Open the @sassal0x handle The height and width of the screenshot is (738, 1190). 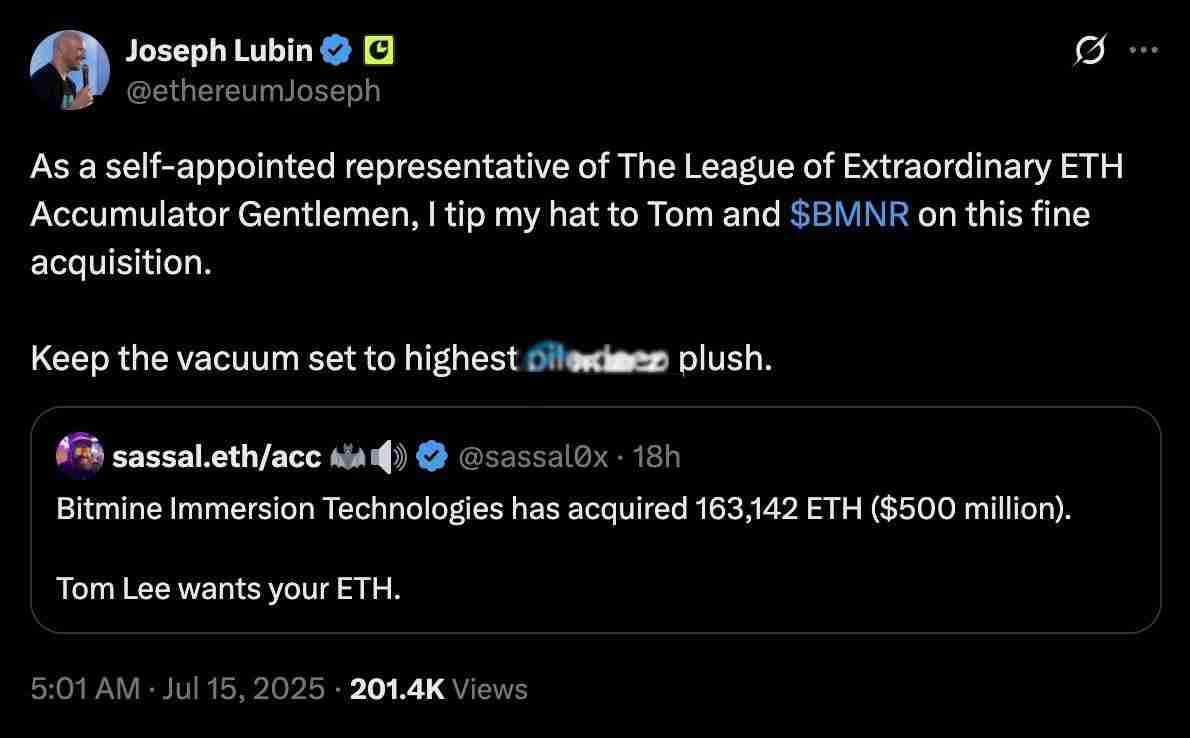532,457
